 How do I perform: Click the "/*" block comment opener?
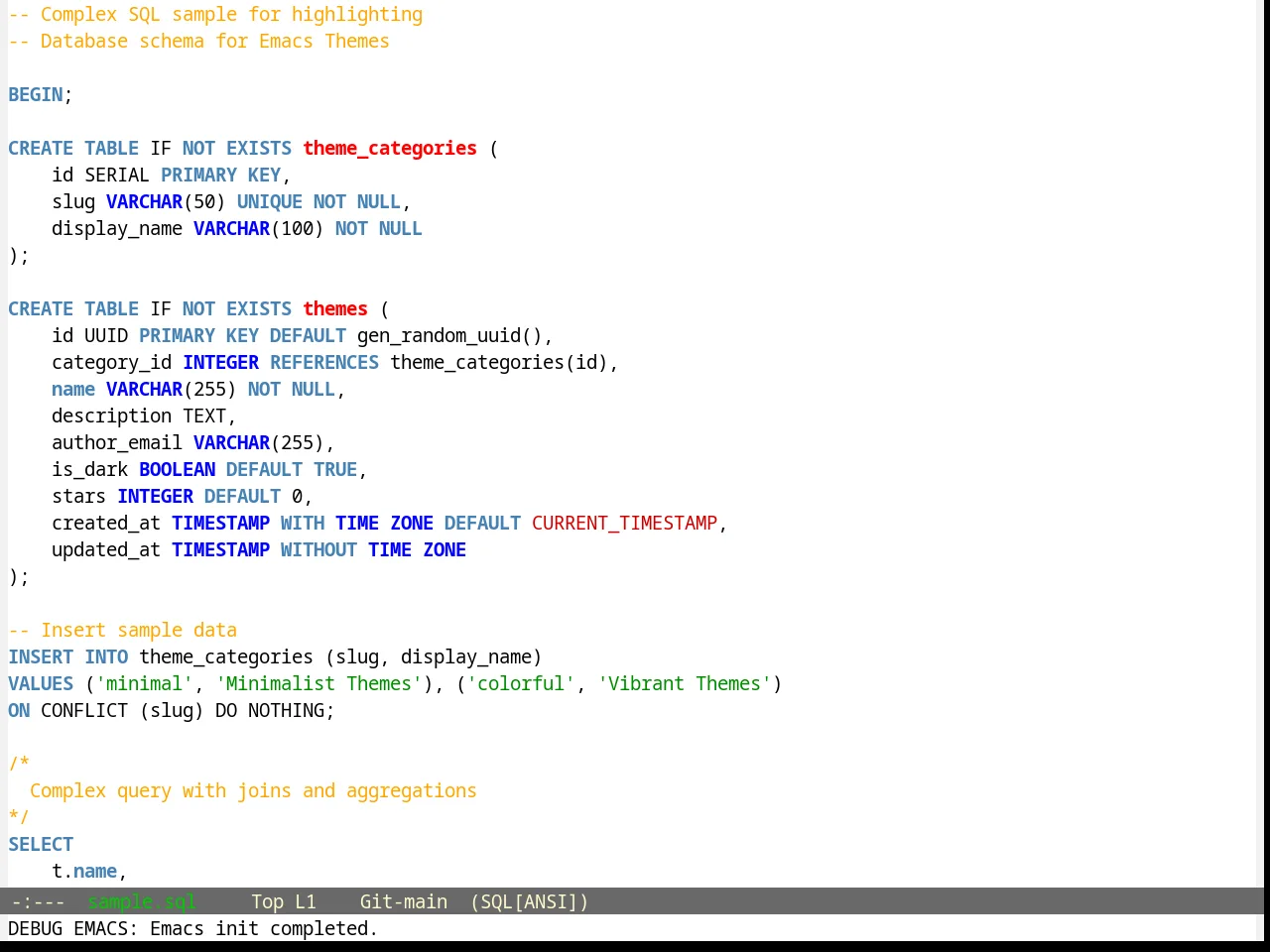coord(19,764)
